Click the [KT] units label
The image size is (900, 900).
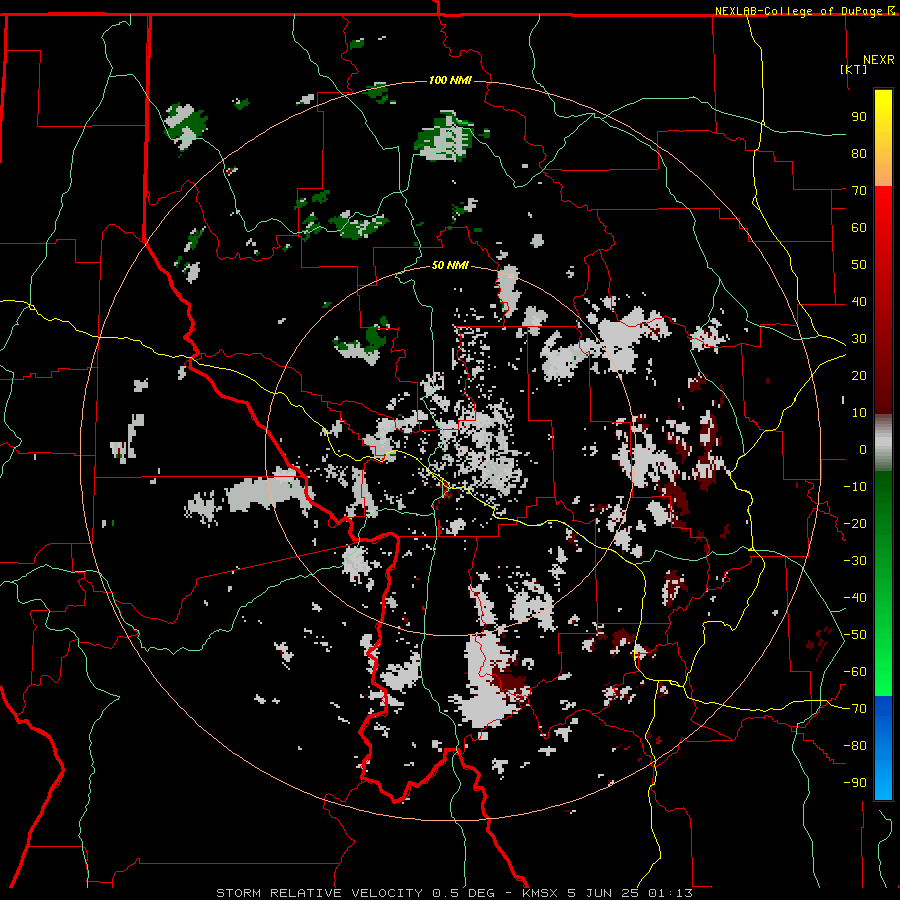coord(854,69)
